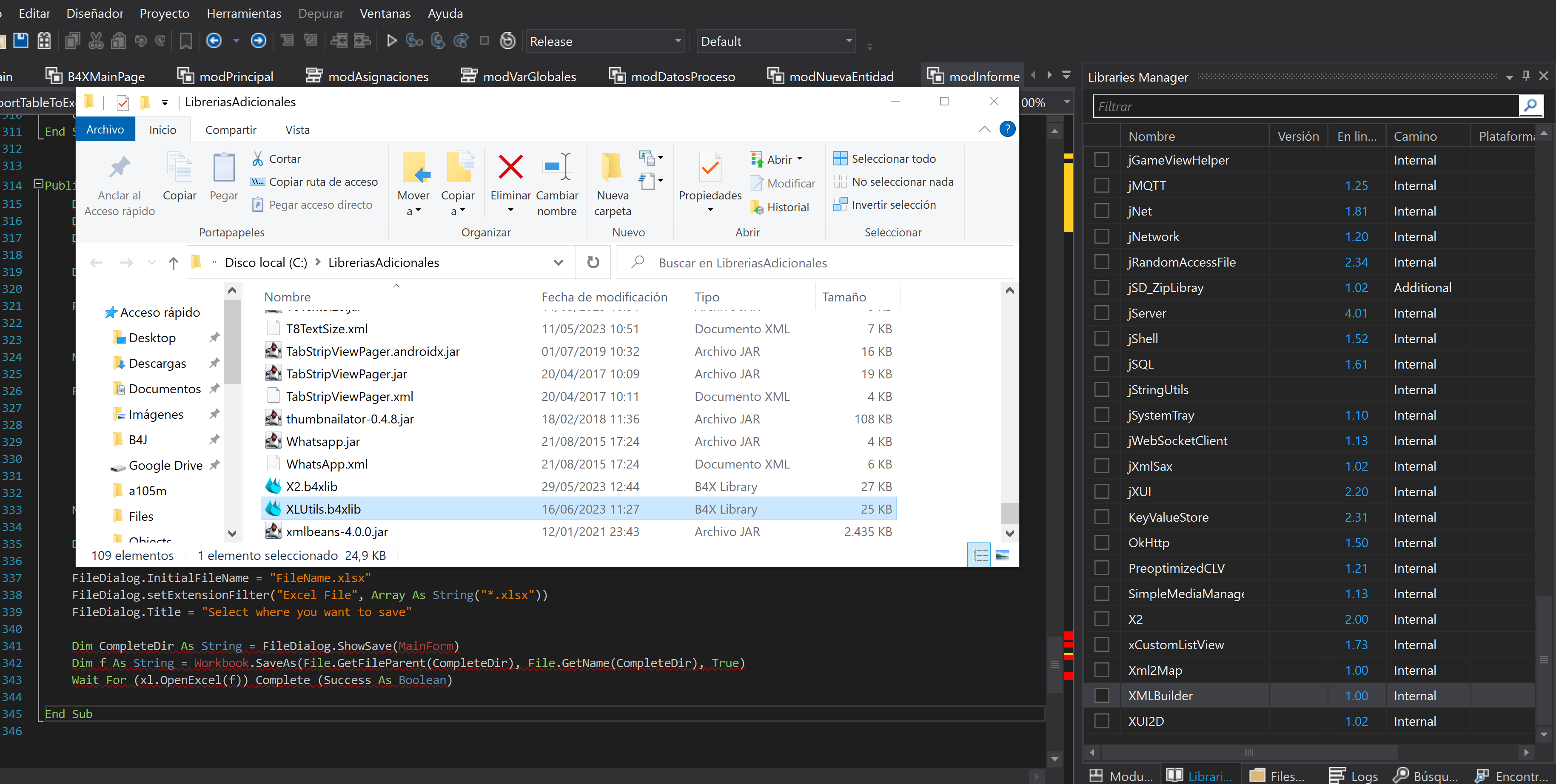Click the Save icon in B4J toolbar
1556x784 pixels.
20,40
